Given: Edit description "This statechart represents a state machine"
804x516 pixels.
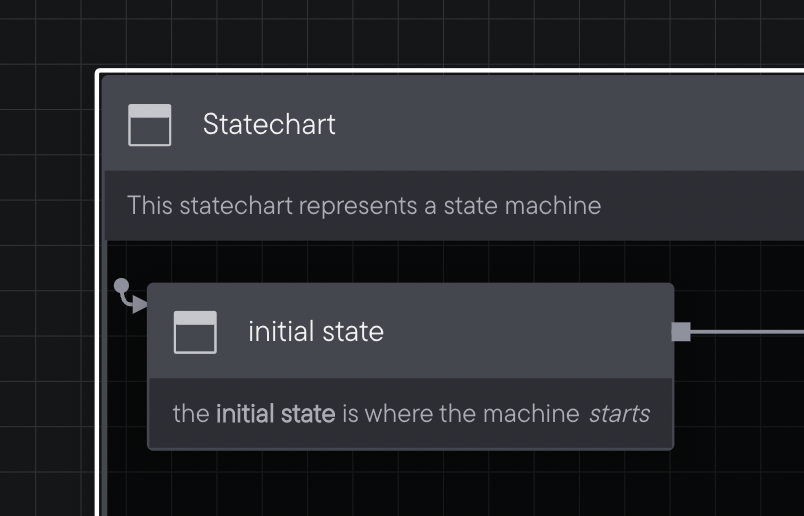Looking at the screenshot, I should [364, 206].
